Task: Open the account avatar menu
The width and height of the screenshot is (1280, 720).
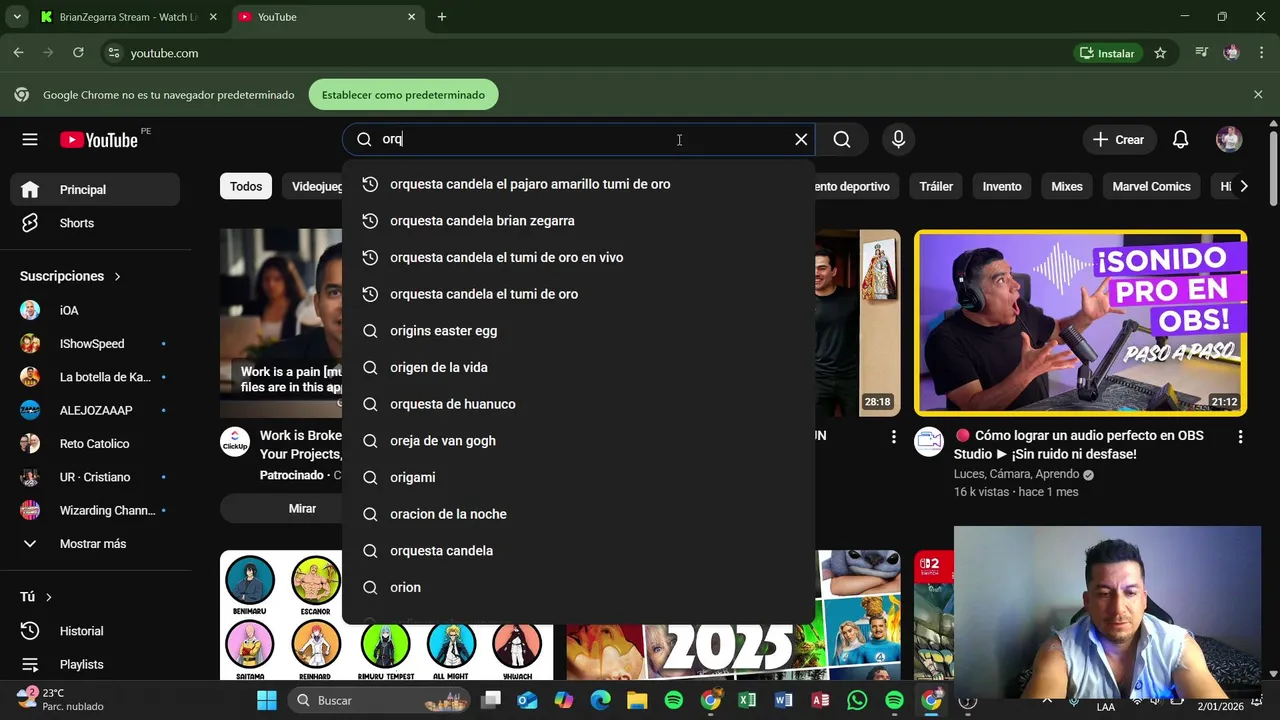Action: pyautogui.click(x=1229, y=140)
